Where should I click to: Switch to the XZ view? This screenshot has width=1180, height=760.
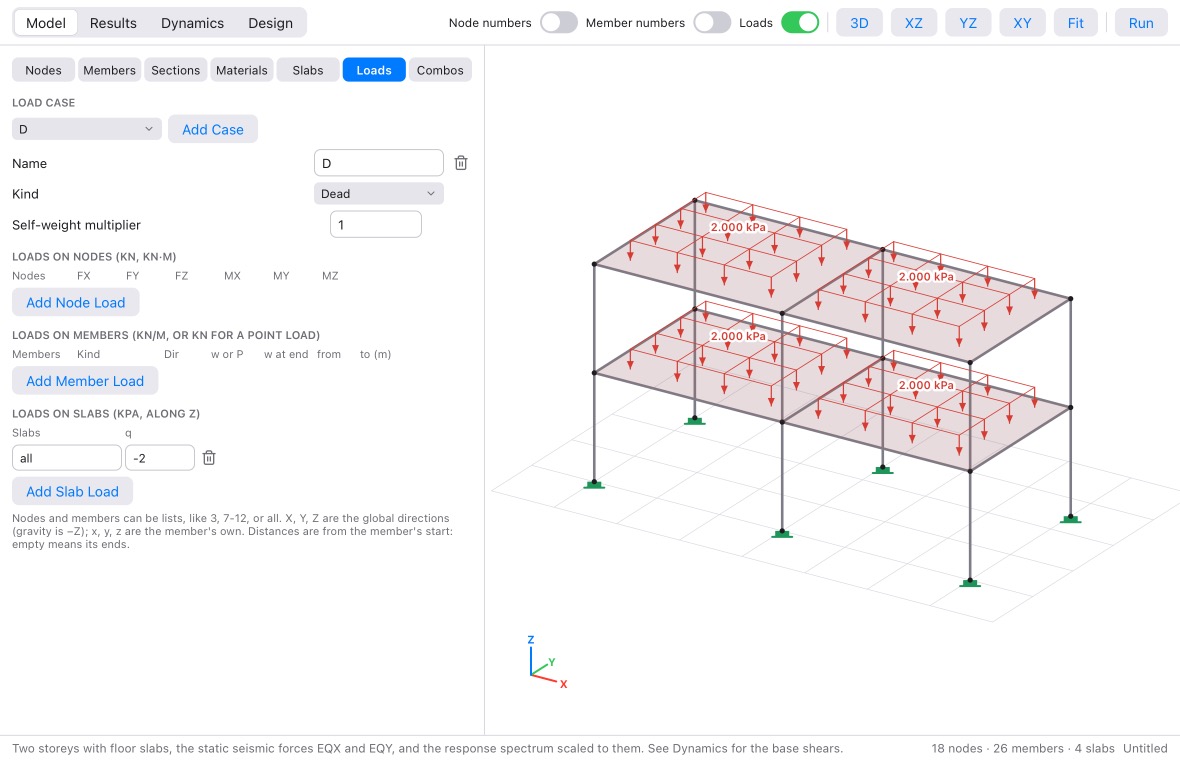914,23
